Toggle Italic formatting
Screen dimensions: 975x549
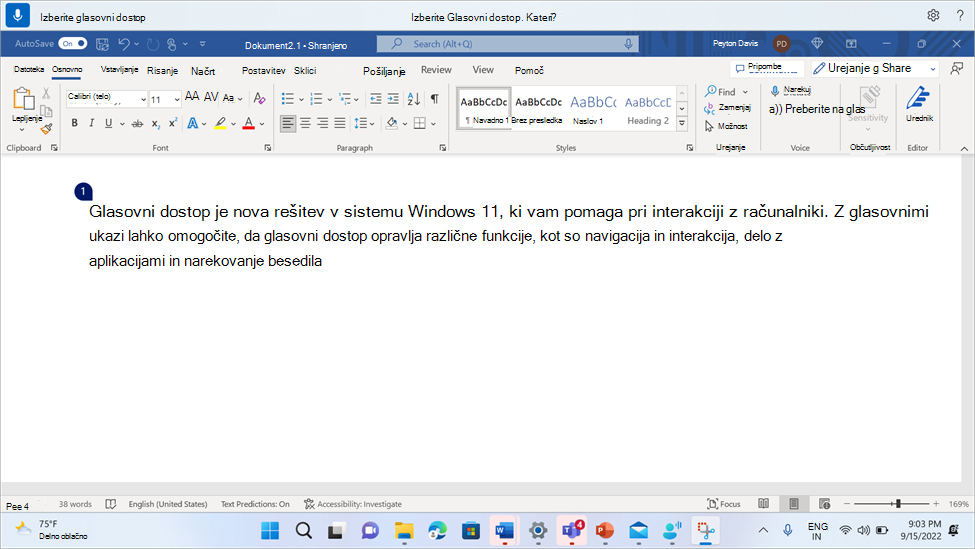[x=91, y=123]
